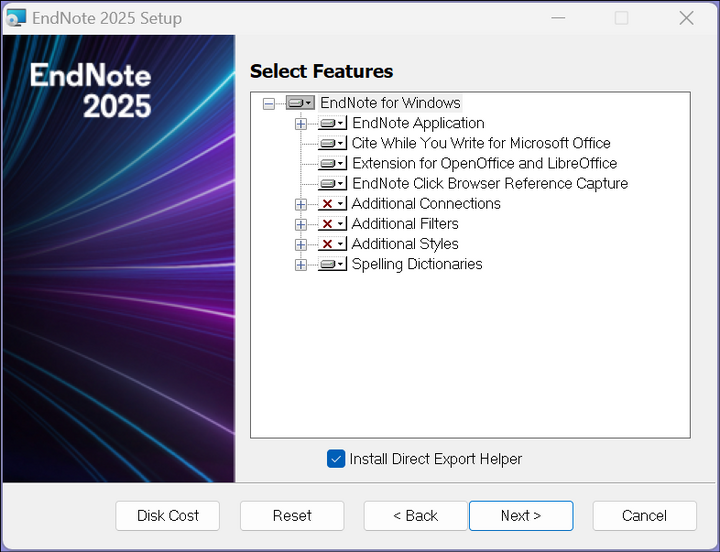Open the EndNote for Windows feature icon dropdown

[300, 103]
